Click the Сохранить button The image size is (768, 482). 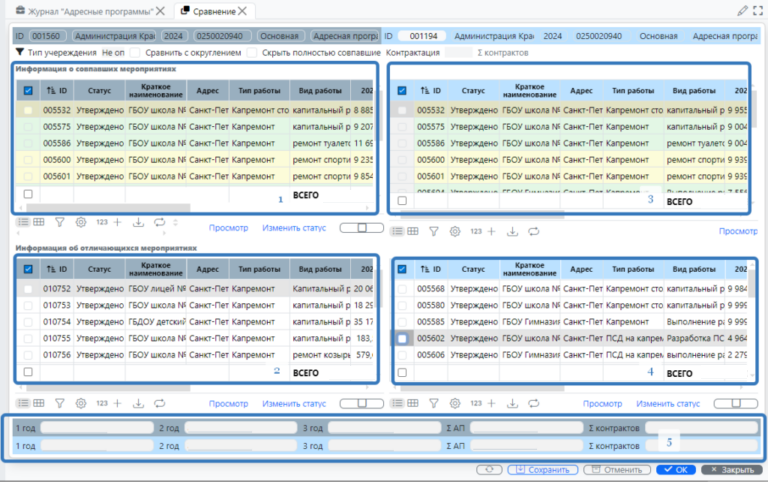542,469
